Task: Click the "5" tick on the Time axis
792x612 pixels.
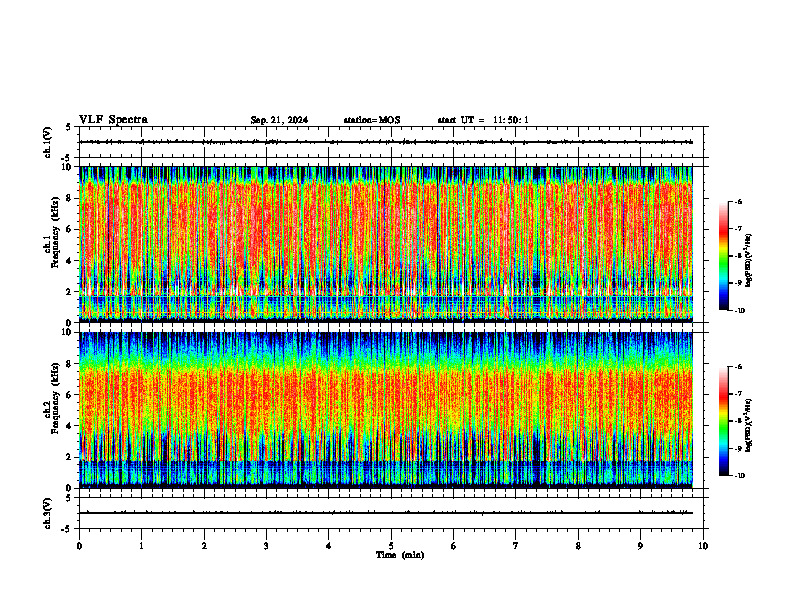Action: [x=391, y=546]
